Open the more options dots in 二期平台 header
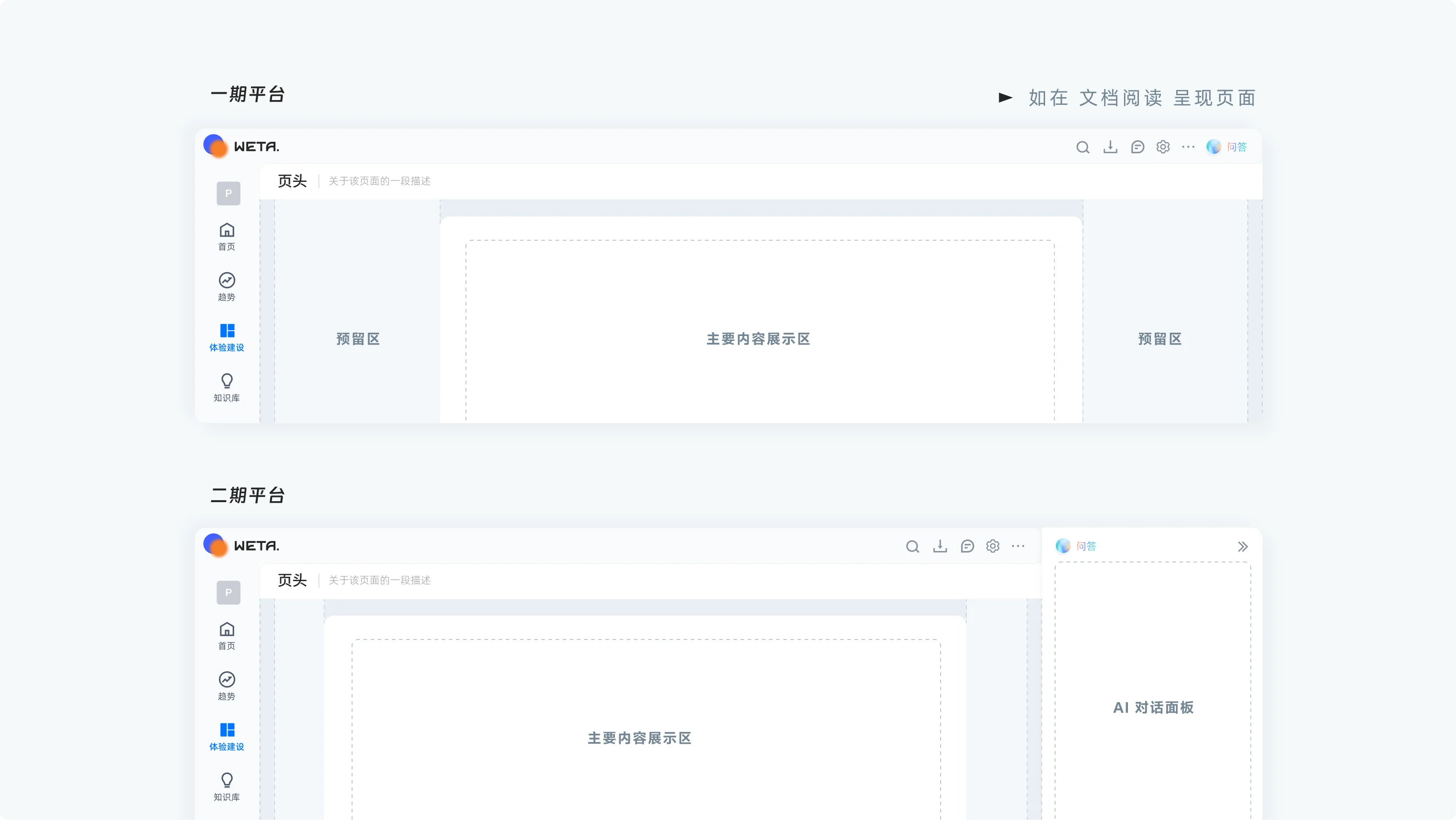Image resolution: width=1456 pixels, height=820 pixels. [1018, 546]
